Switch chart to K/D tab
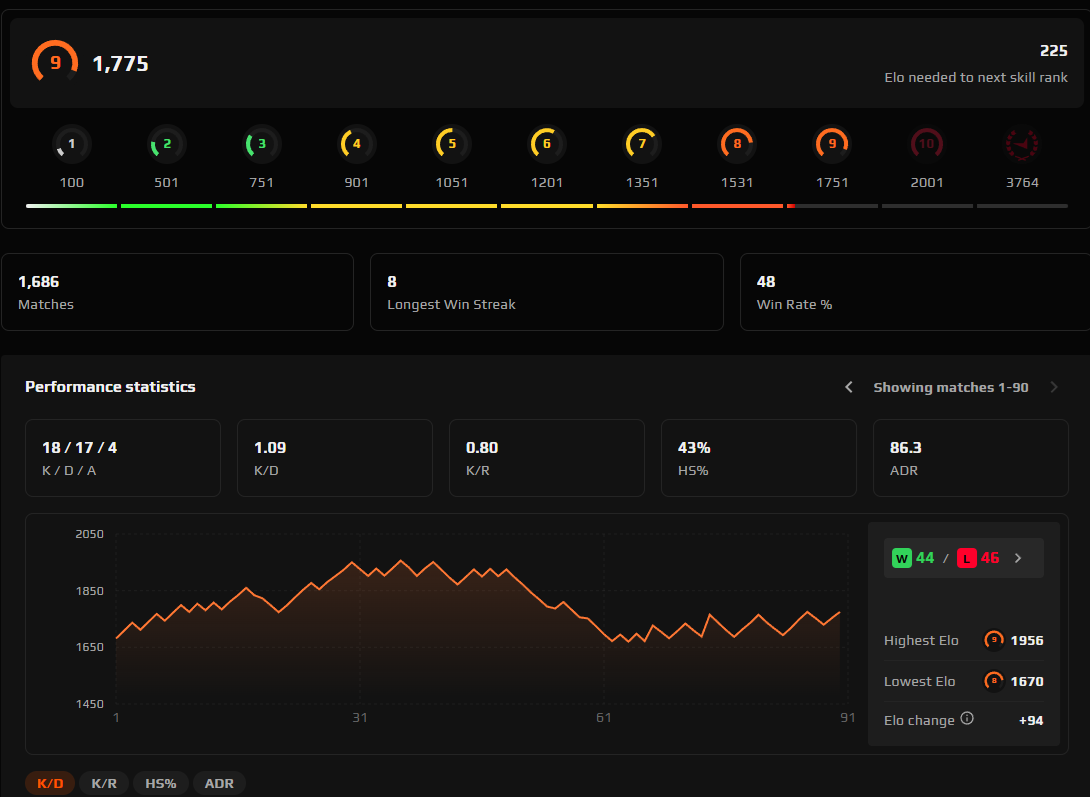This screenshot has width=1090, height=797. (50, 783)
